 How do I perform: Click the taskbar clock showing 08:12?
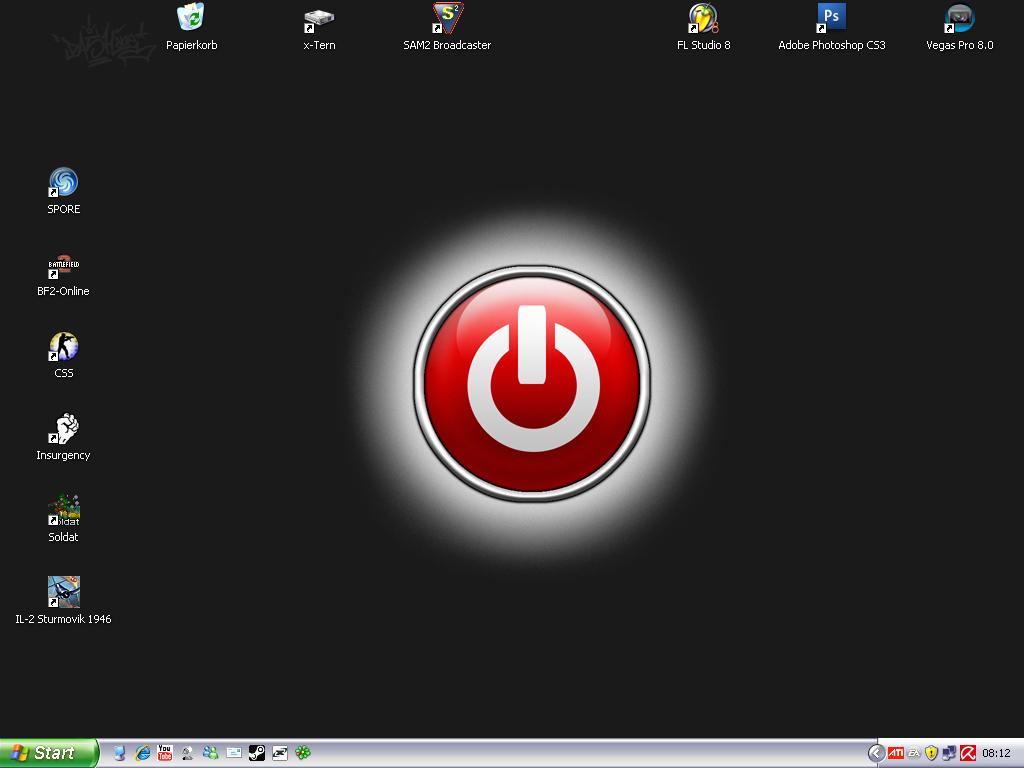coord(996,753)
